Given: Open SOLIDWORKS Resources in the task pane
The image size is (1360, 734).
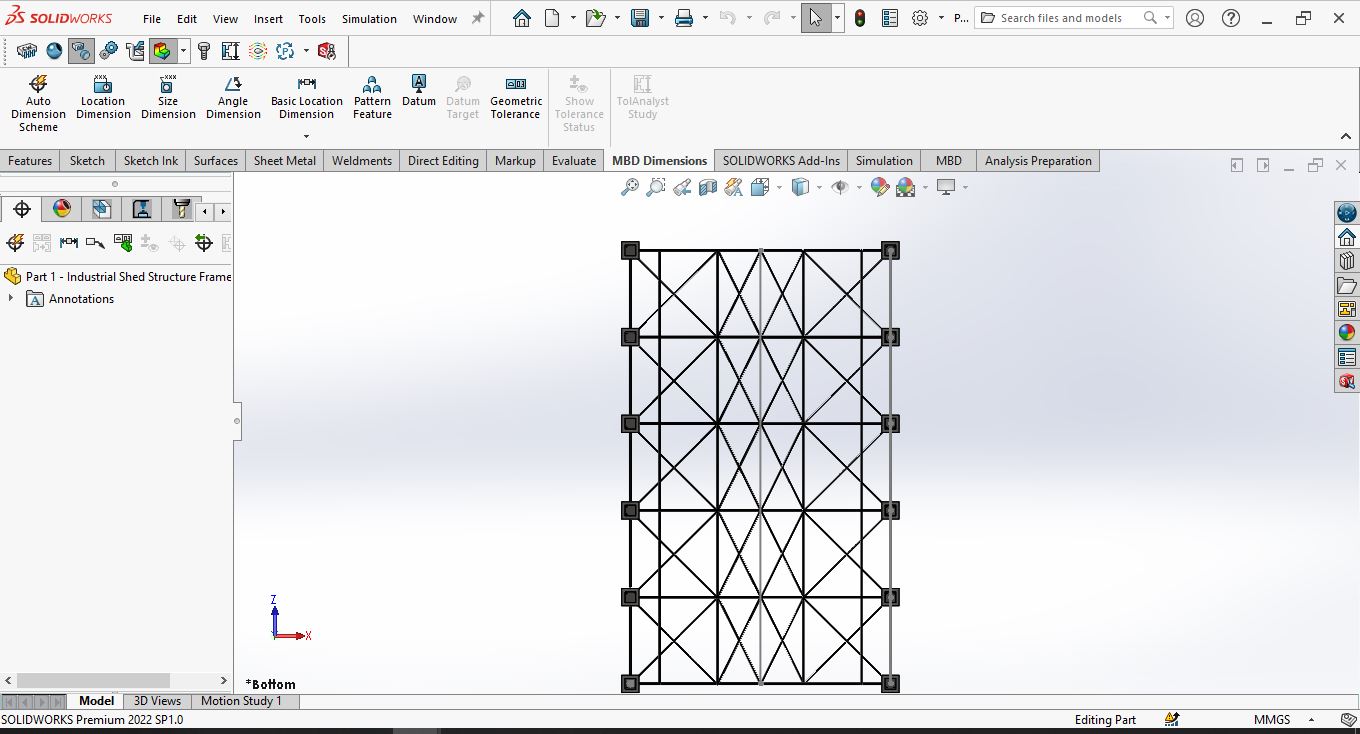Looking at the screenshot, I should coord(1347,237).
